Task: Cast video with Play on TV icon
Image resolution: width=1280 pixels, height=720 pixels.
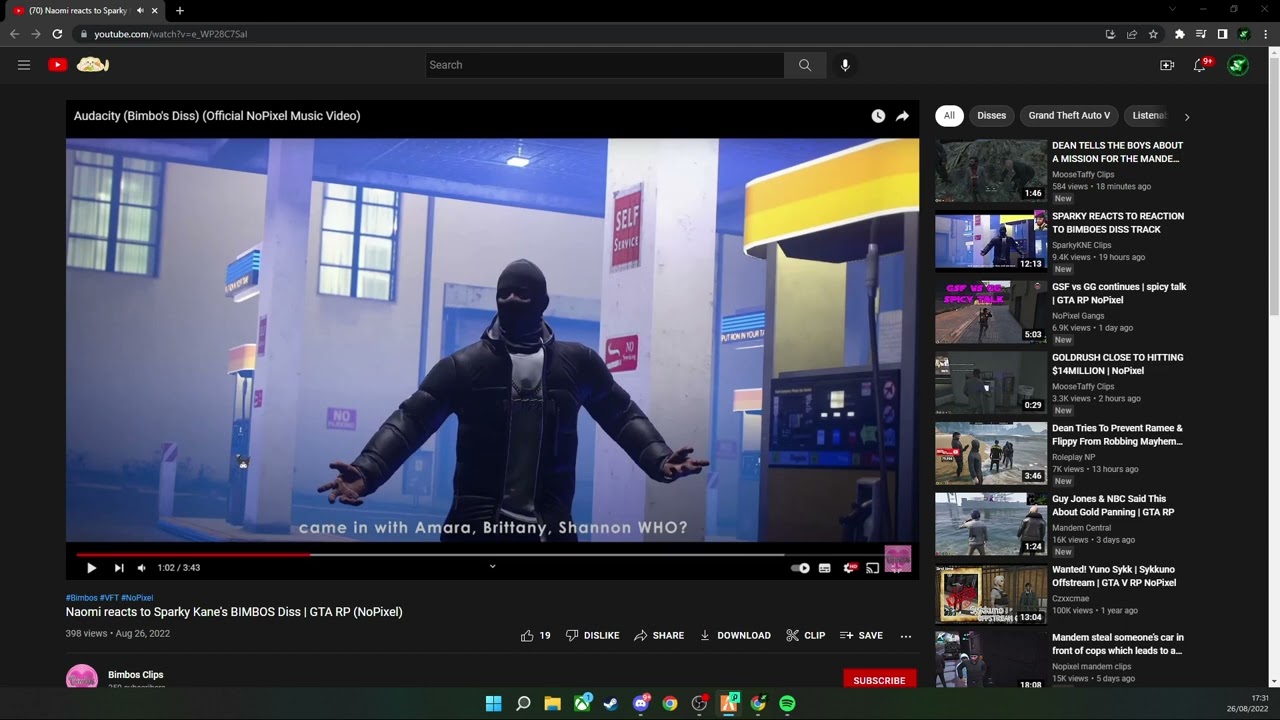Action: tap(872, 568)
